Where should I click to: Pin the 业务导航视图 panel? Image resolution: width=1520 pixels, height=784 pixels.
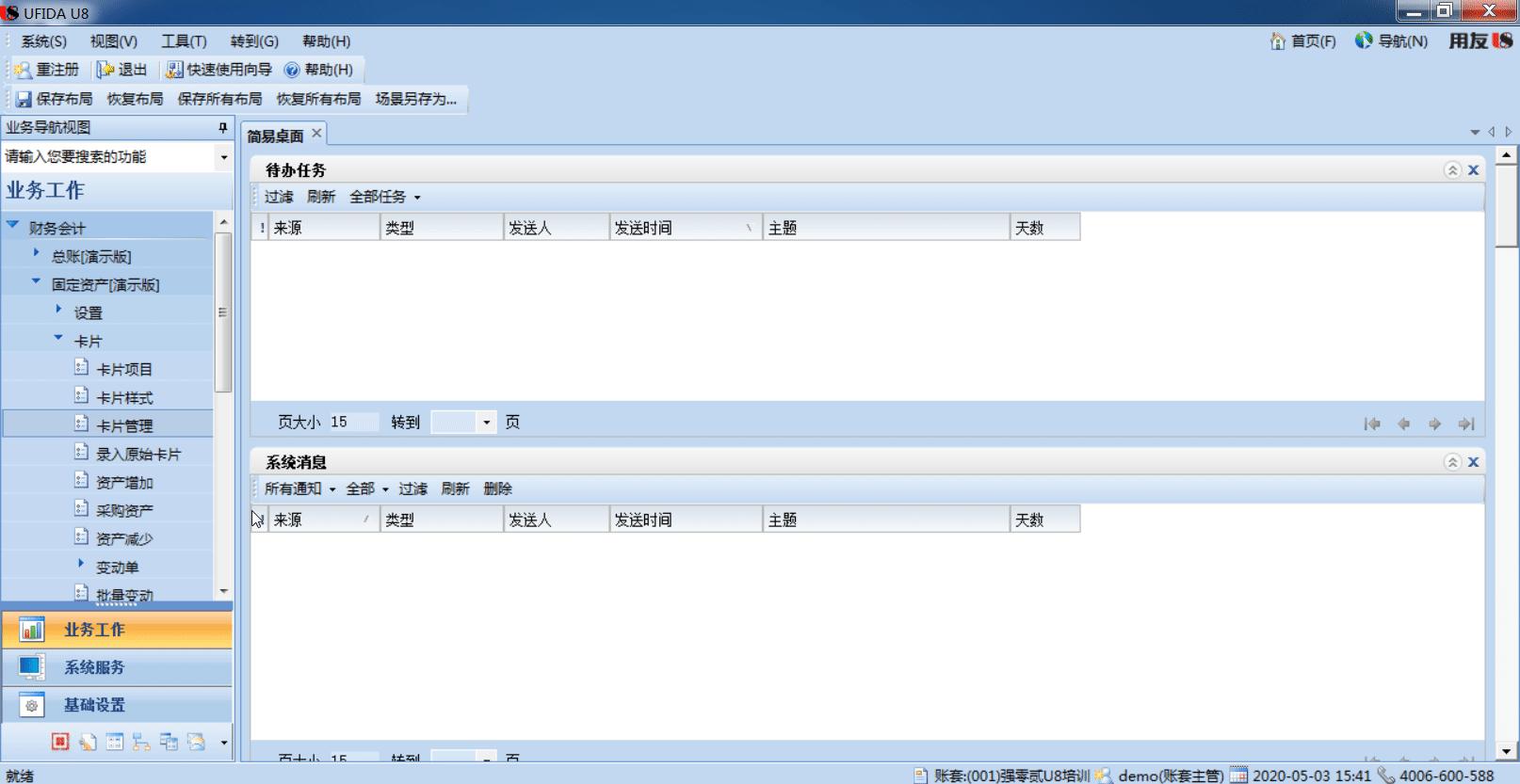[x=223, y=127]
